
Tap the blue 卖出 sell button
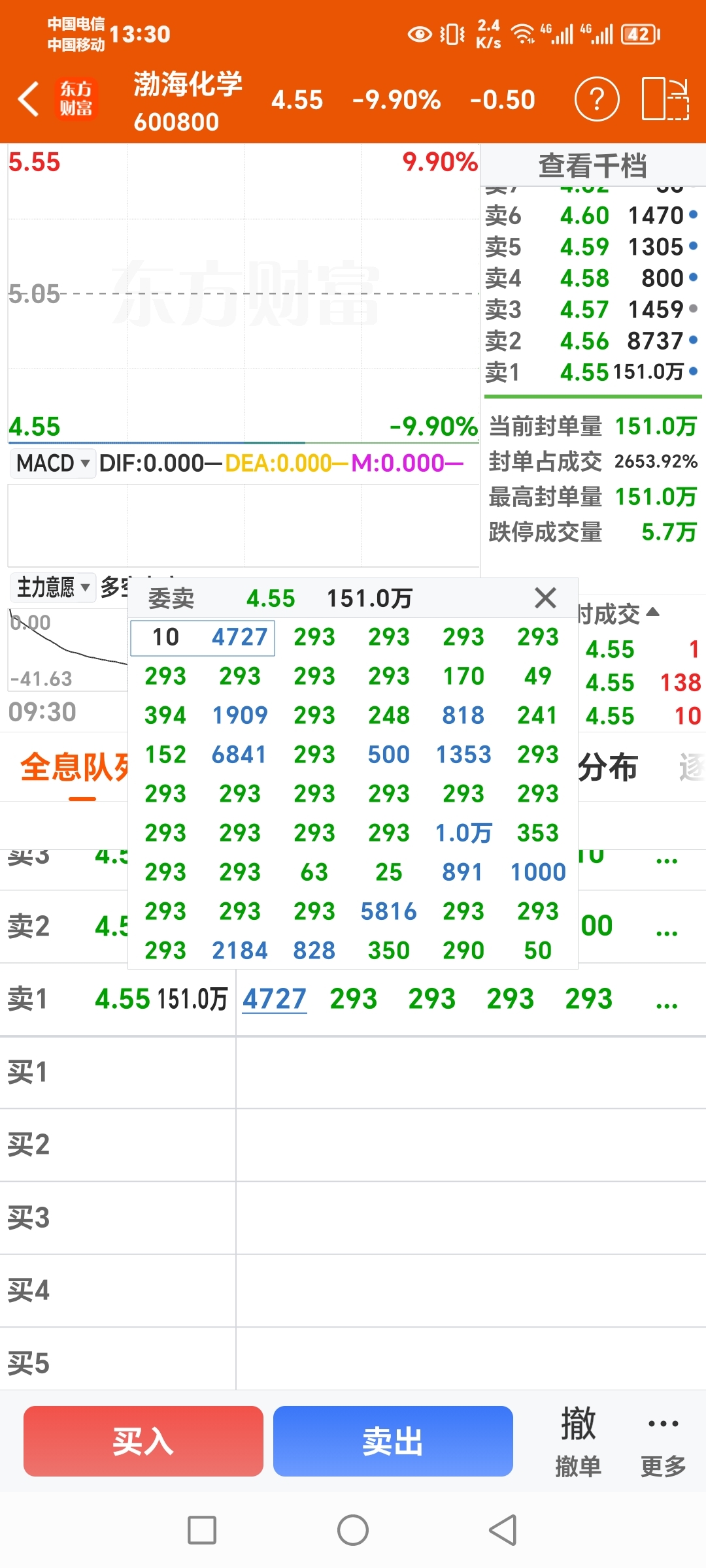pos(393,1441)
